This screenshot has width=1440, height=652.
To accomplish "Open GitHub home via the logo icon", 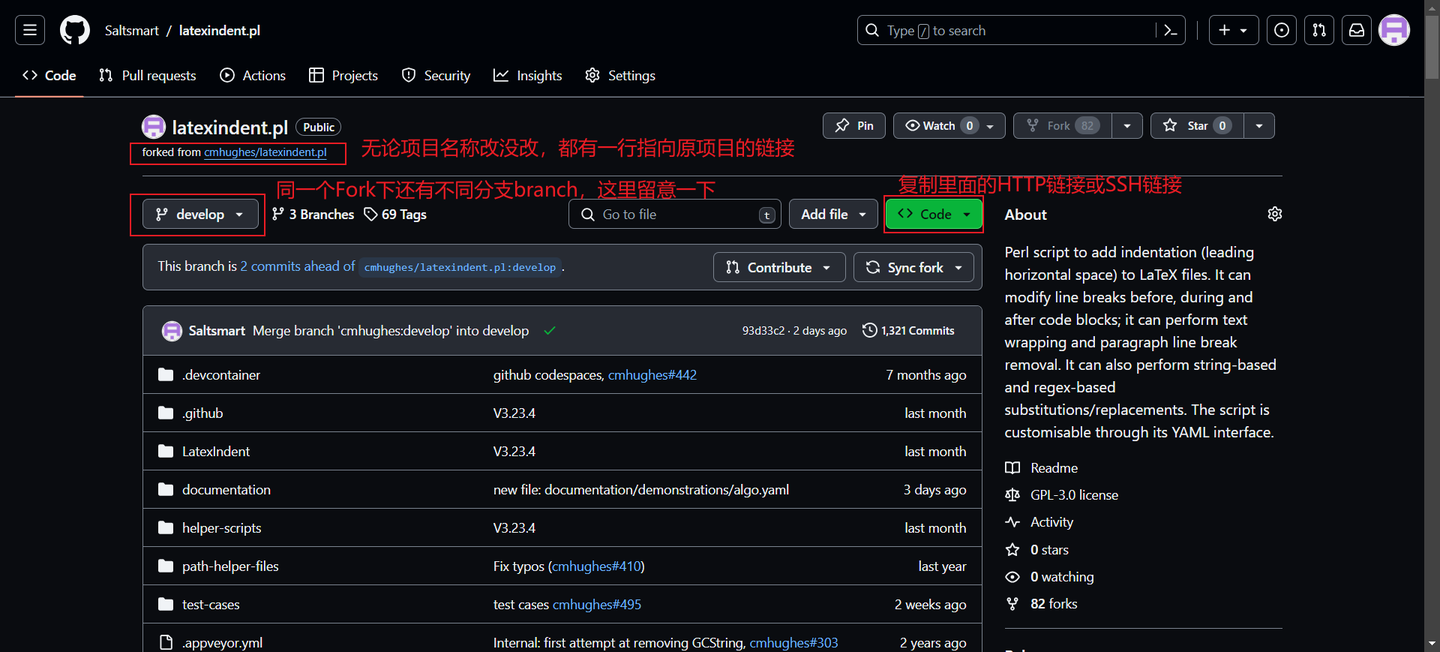I will coord(74,29).
